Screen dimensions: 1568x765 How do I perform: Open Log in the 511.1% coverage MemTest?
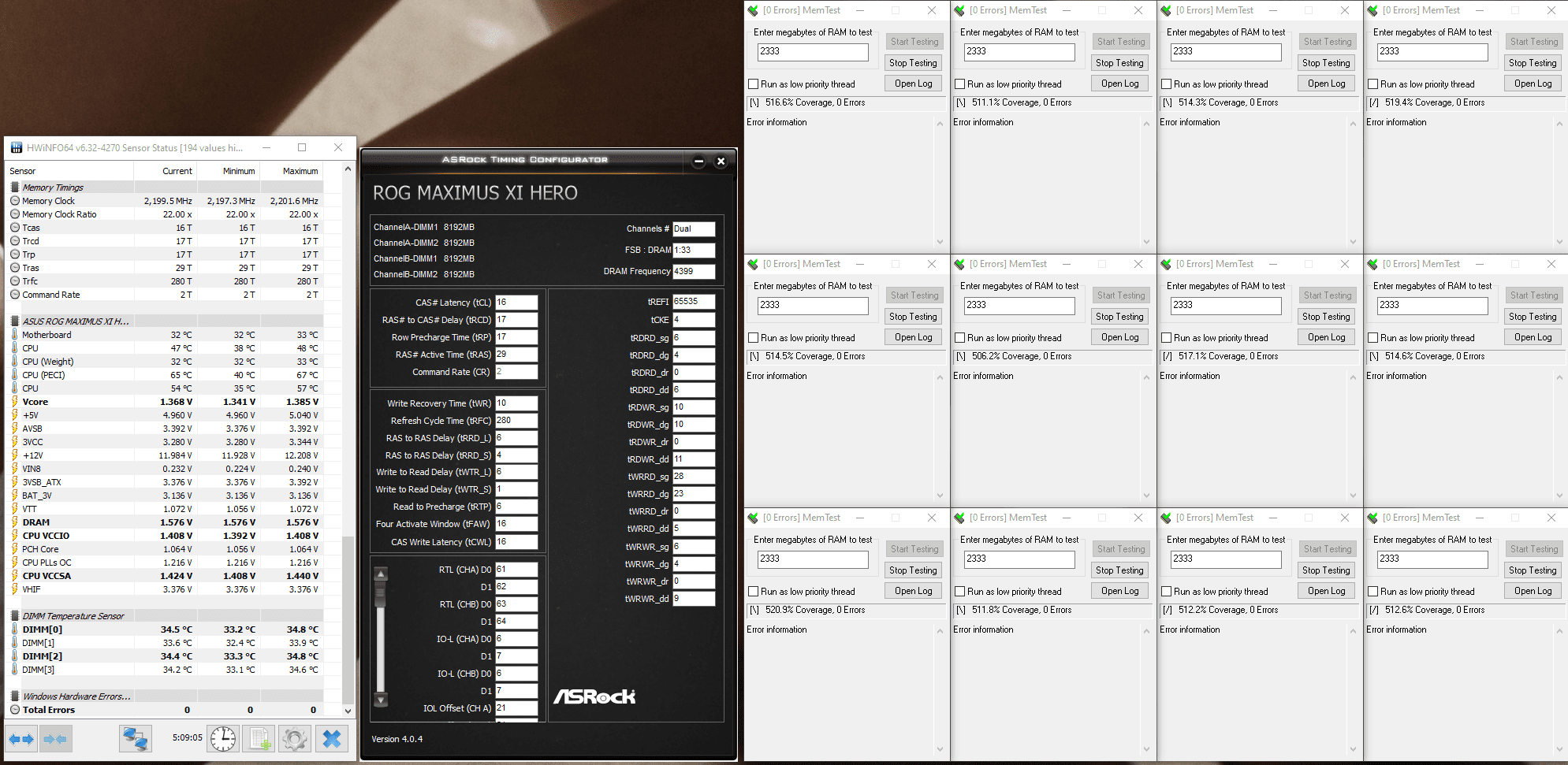(x=1119, y=84)
